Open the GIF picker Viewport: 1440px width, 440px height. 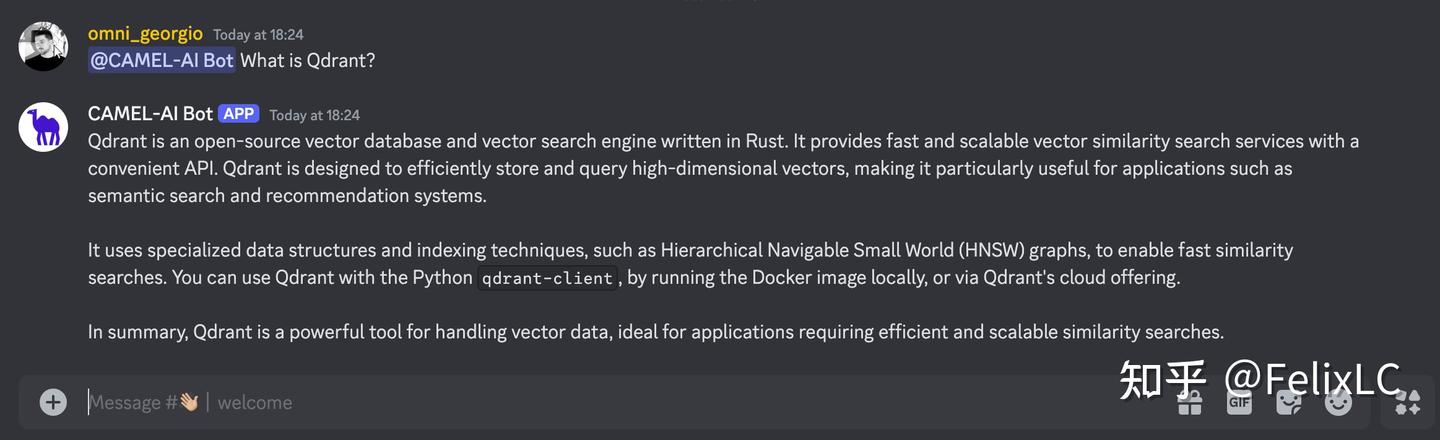point(1239,402)
